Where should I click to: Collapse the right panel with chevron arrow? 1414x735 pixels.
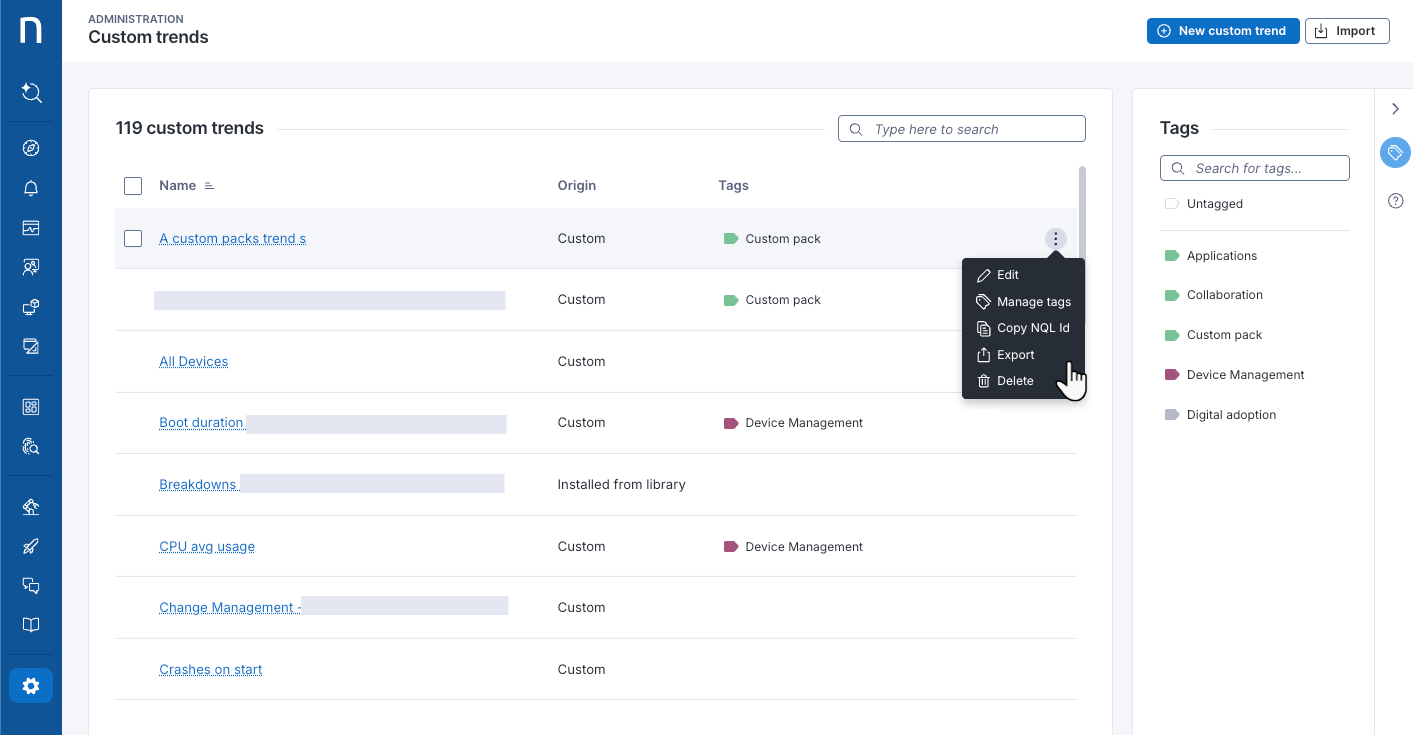[x=1396, y=108]
